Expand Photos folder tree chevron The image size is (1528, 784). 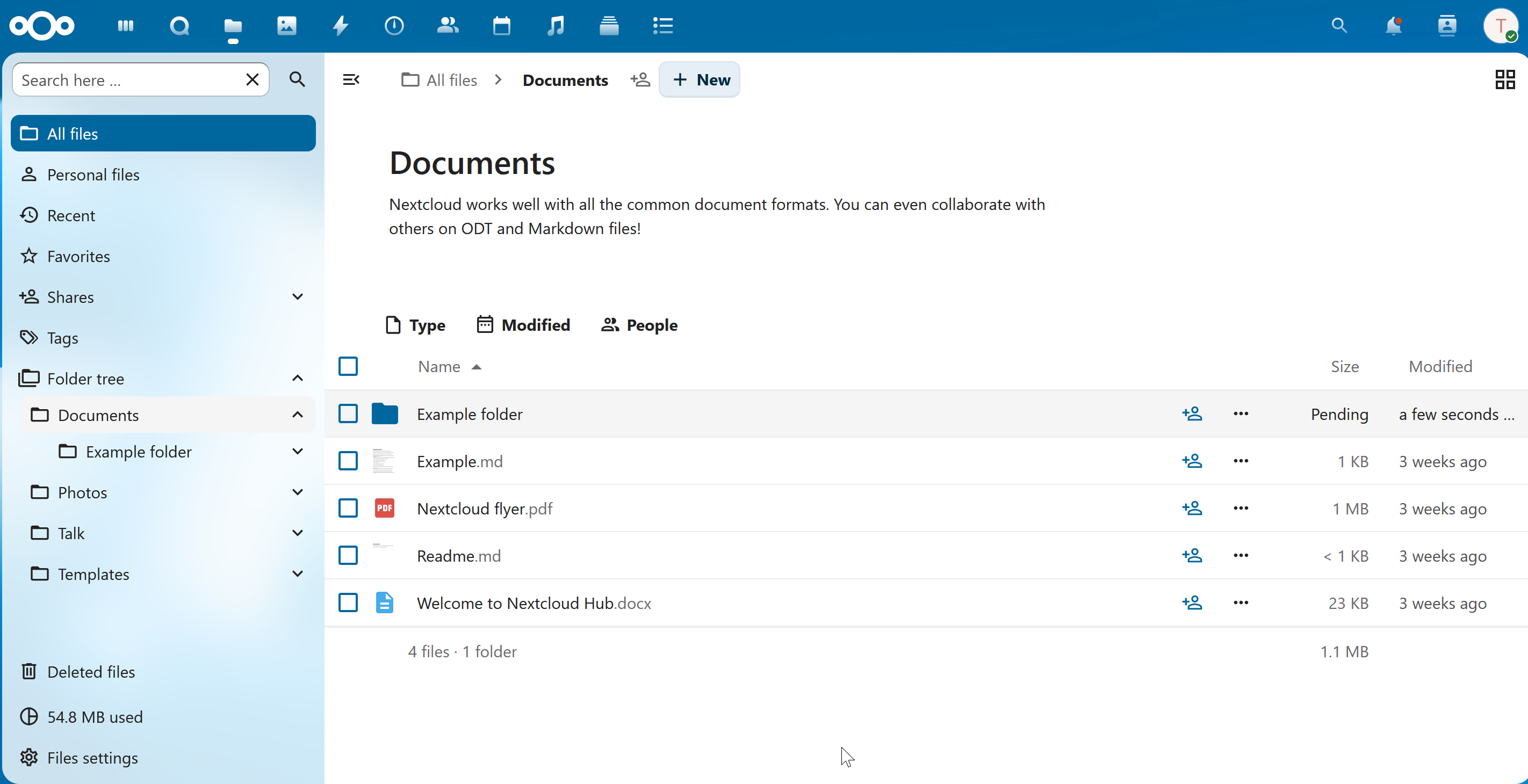click(298, 492)
